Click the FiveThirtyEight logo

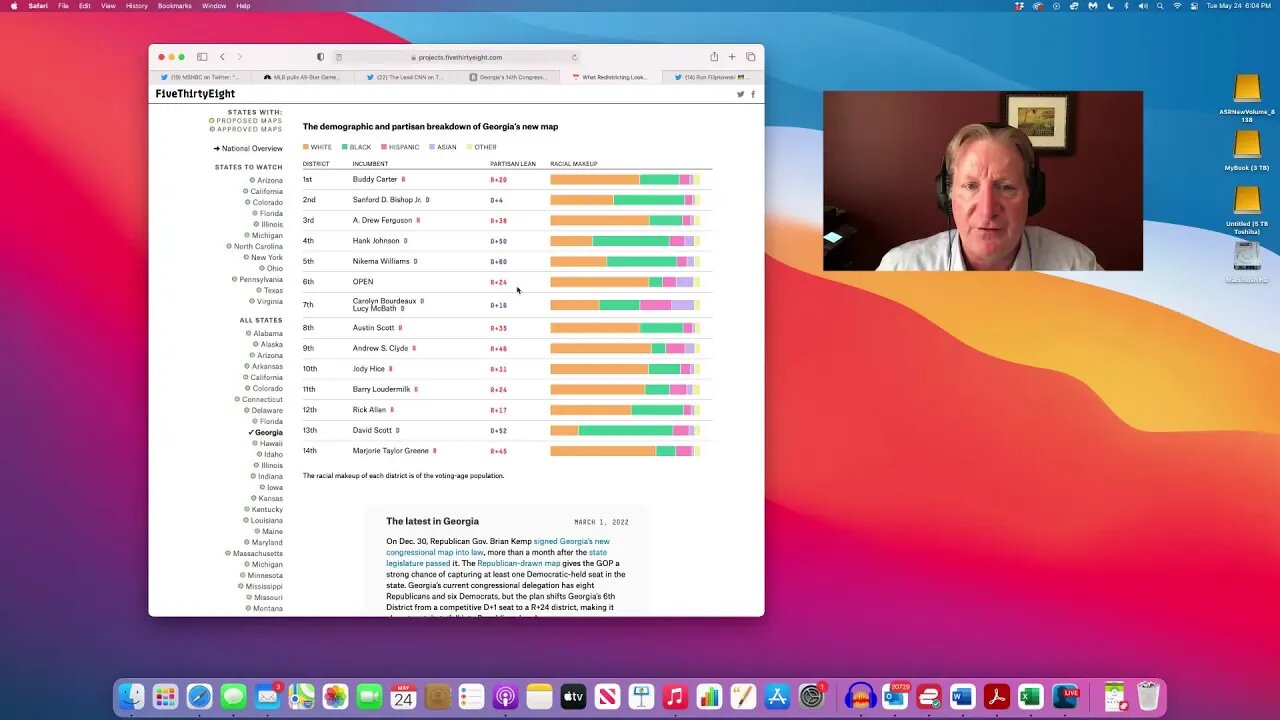195,94
